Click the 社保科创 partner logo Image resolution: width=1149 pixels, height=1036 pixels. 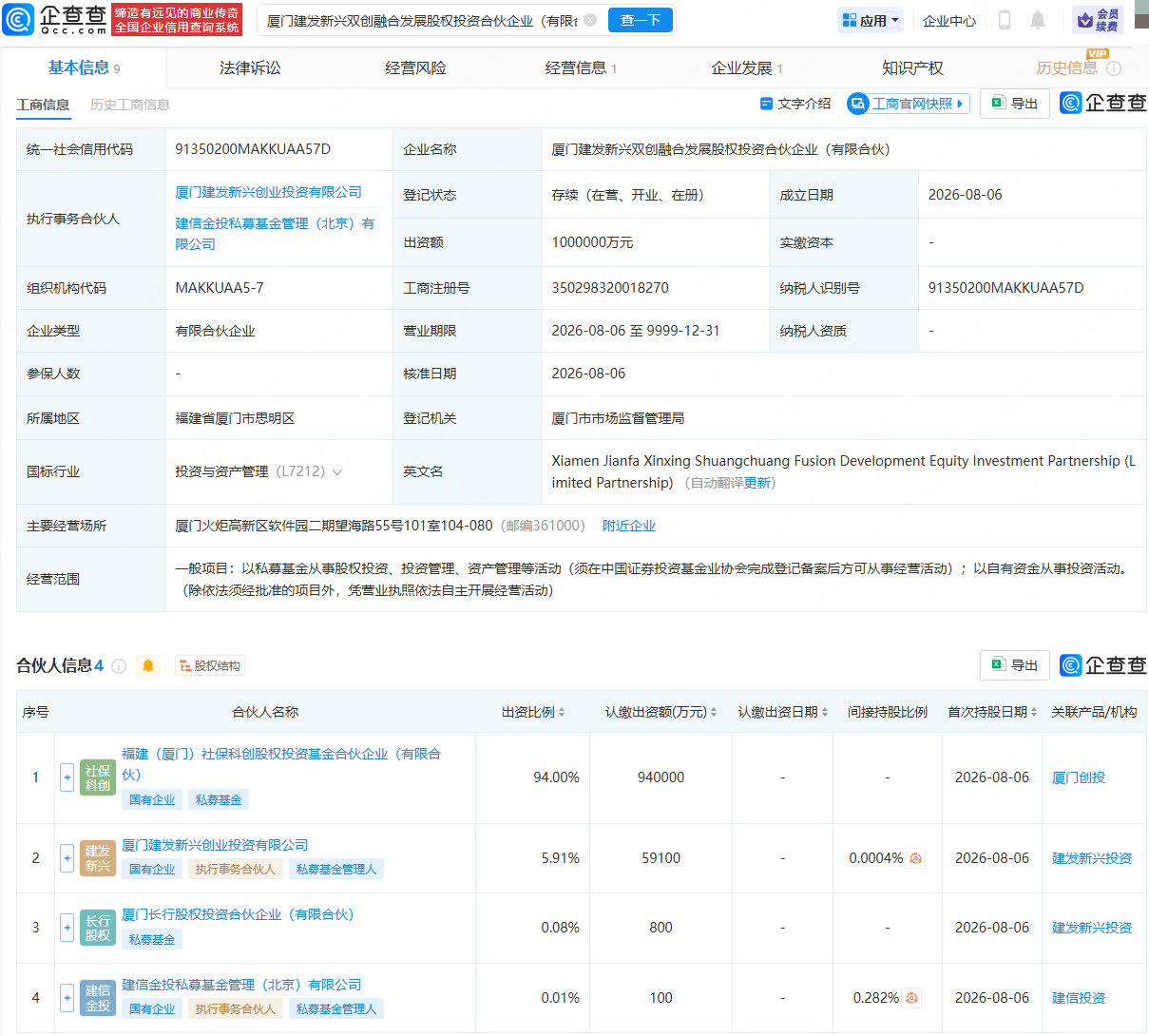(x=97, y=777)
